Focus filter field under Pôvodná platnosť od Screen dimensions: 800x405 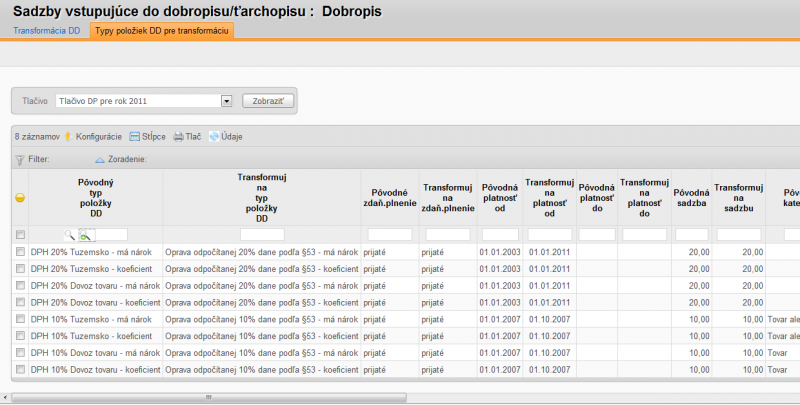click(500, 235)
